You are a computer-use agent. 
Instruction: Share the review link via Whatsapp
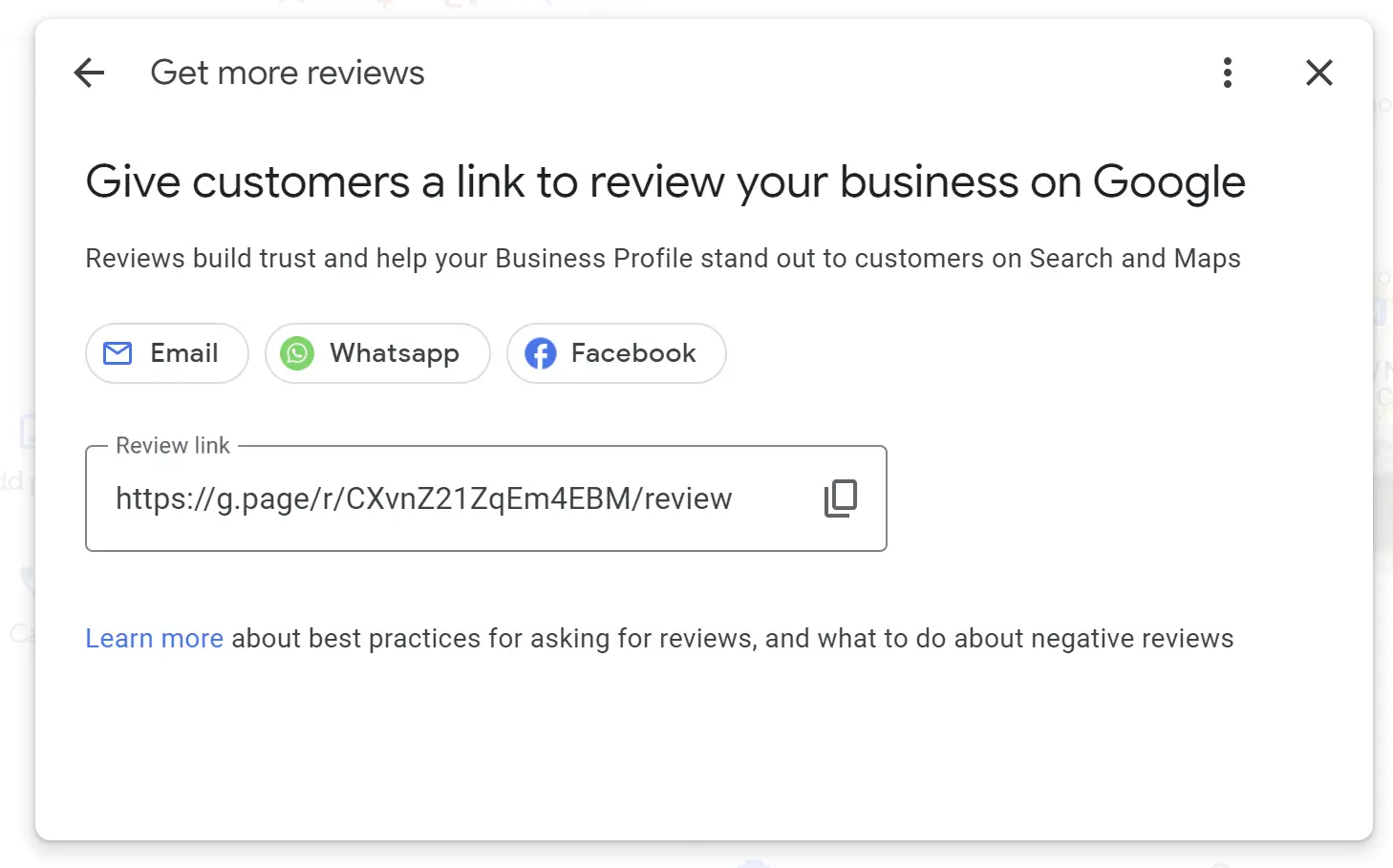[x=376, y=353]
